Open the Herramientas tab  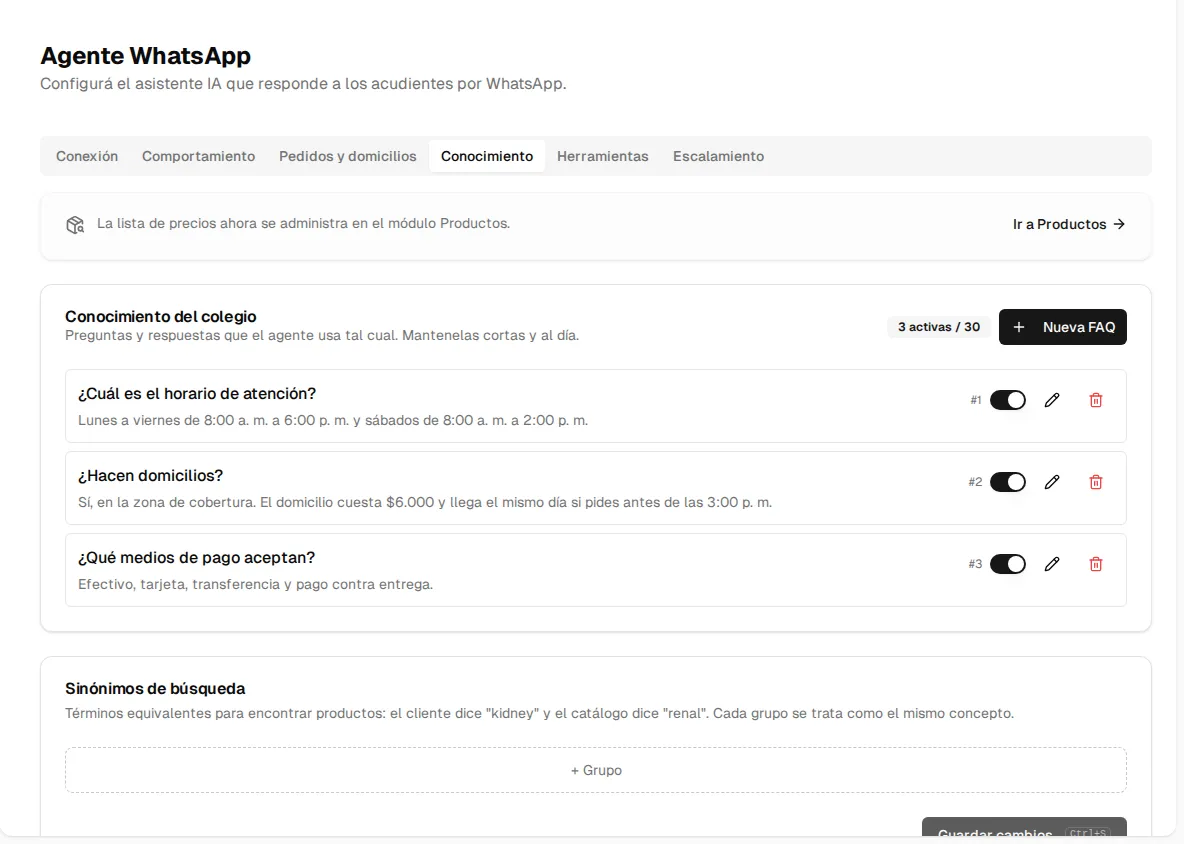603,156
